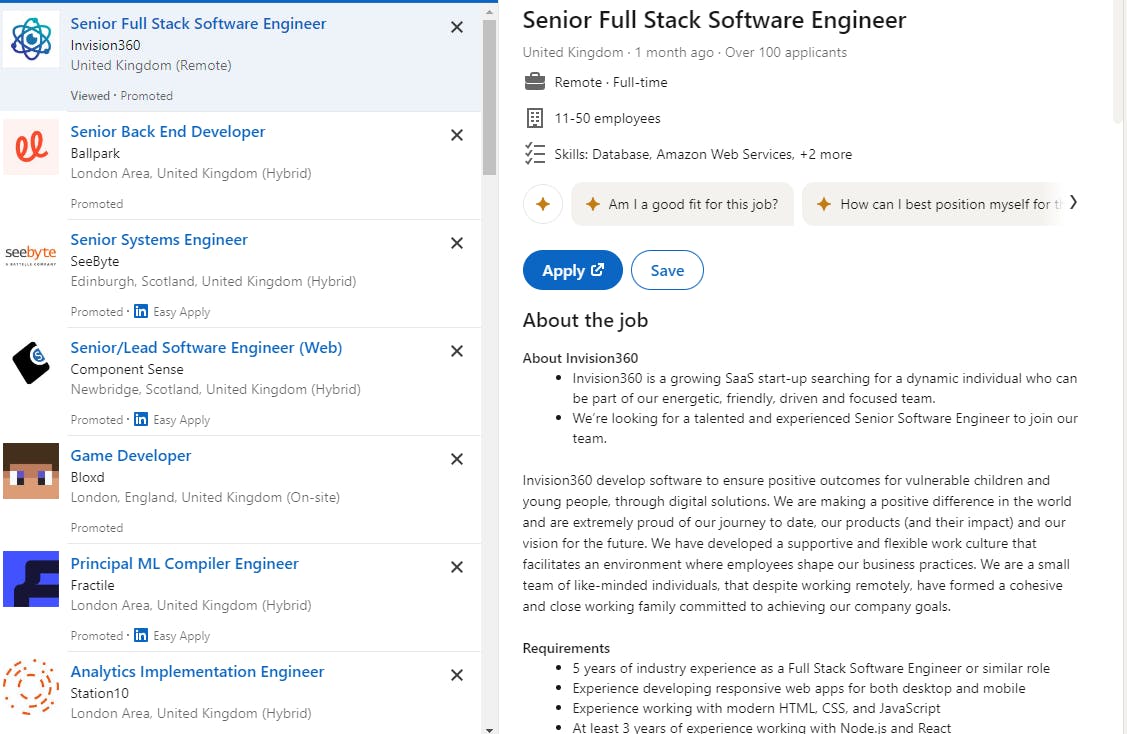Click the 'Edinburgh, Scotland, United Kingdom (Hybrid)' location
The image size is (1127, 734).
click(x=213, y=281)
